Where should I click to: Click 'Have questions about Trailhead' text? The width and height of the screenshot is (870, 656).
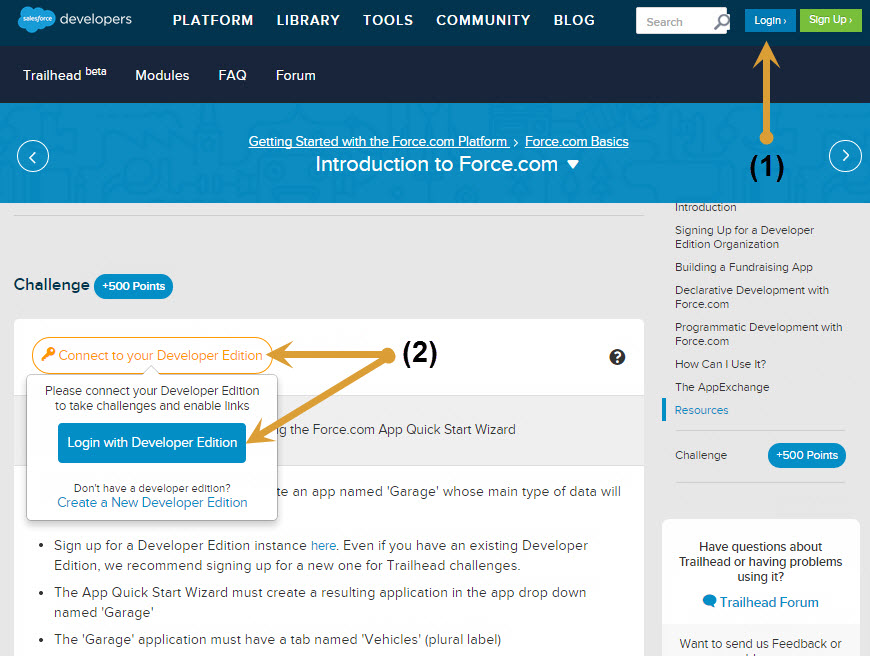pyautogui.click(x=761, y=562)
